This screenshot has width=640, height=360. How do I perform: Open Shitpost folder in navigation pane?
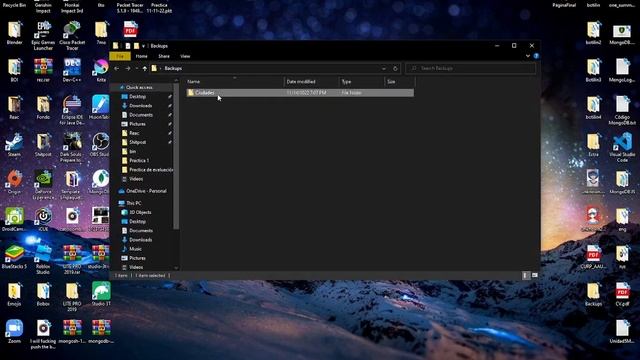[x=138, y=142]
